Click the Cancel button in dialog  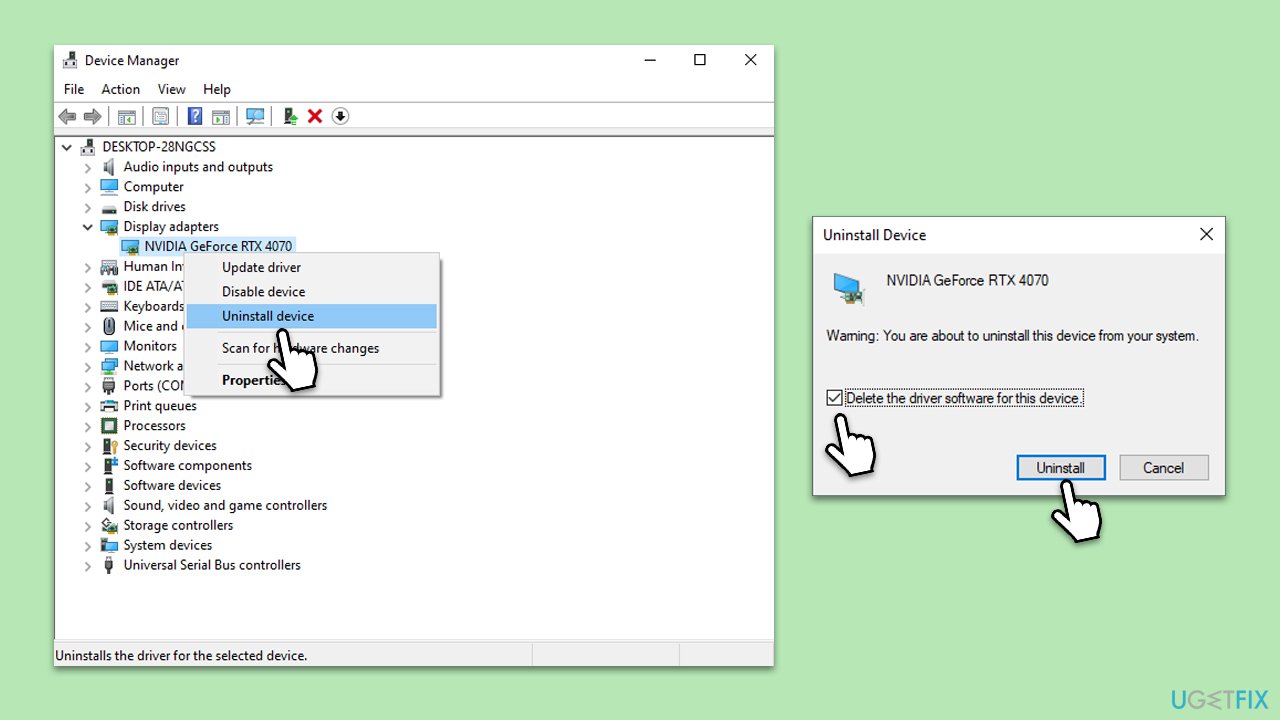pos(1164,468)
